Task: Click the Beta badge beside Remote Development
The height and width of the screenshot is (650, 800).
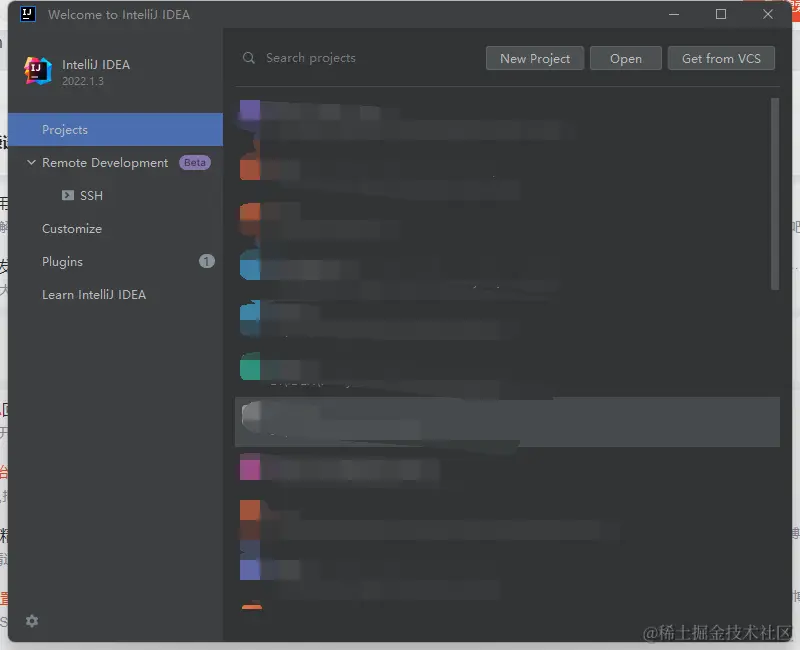Action: tap(195, 162)
